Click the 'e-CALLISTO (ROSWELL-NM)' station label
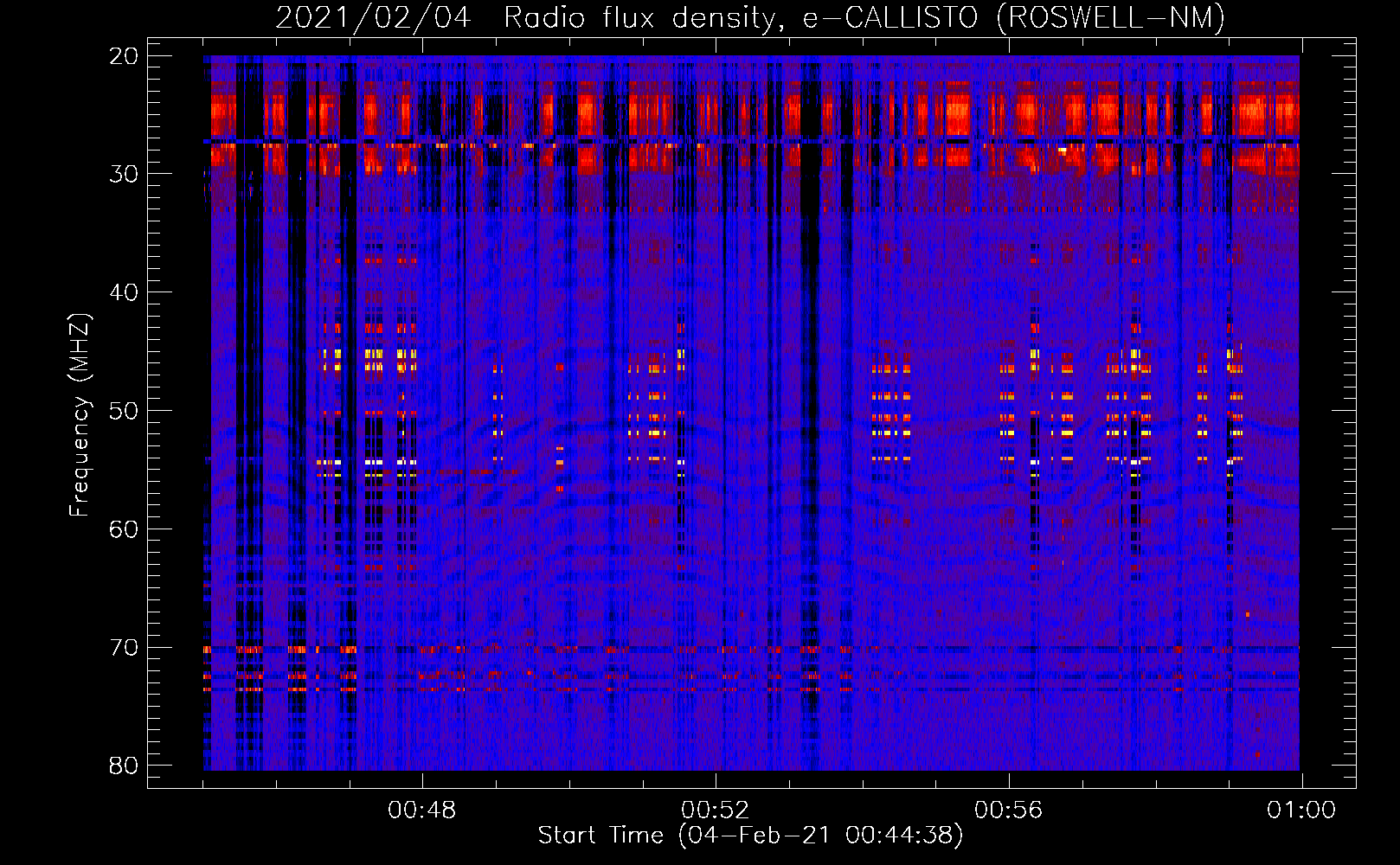The image size is (1400, 865). 1013,18
